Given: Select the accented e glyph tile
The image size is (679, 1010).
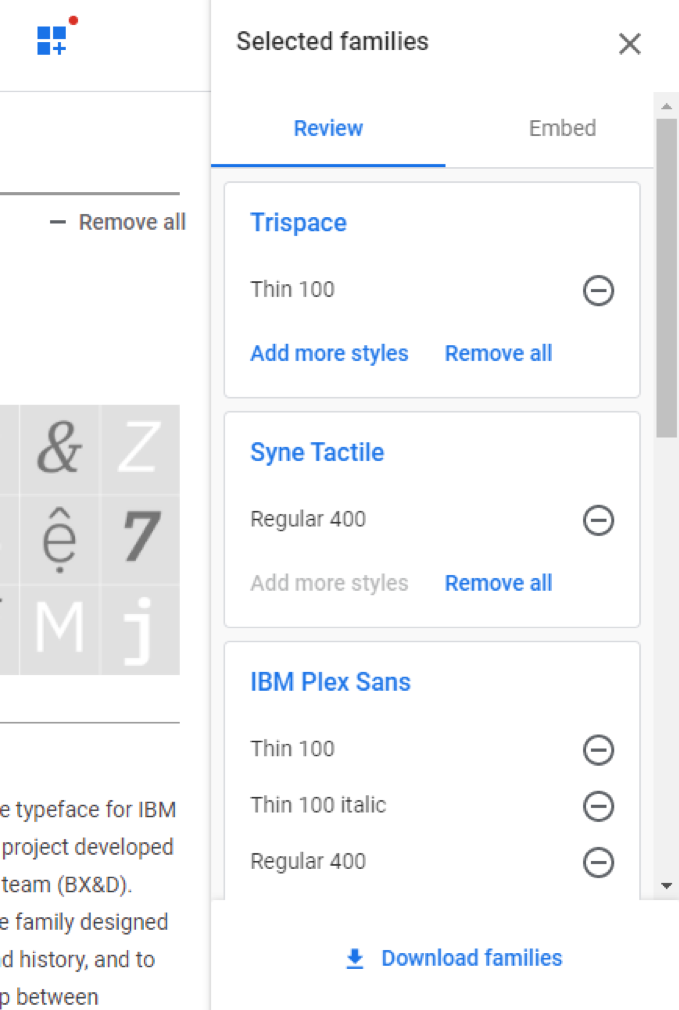Looking at the screenshot, I should coord(59,539).
